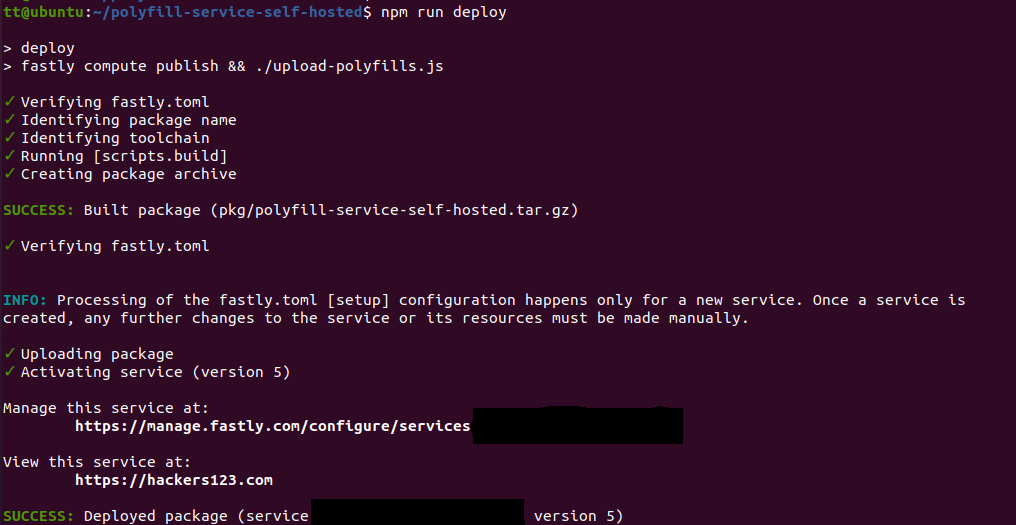Click the checkmark beside 'Identifying toolchain'
The height and width of the screenshot is (525, 1016).
pyautogui.click(x=9, y=137)
